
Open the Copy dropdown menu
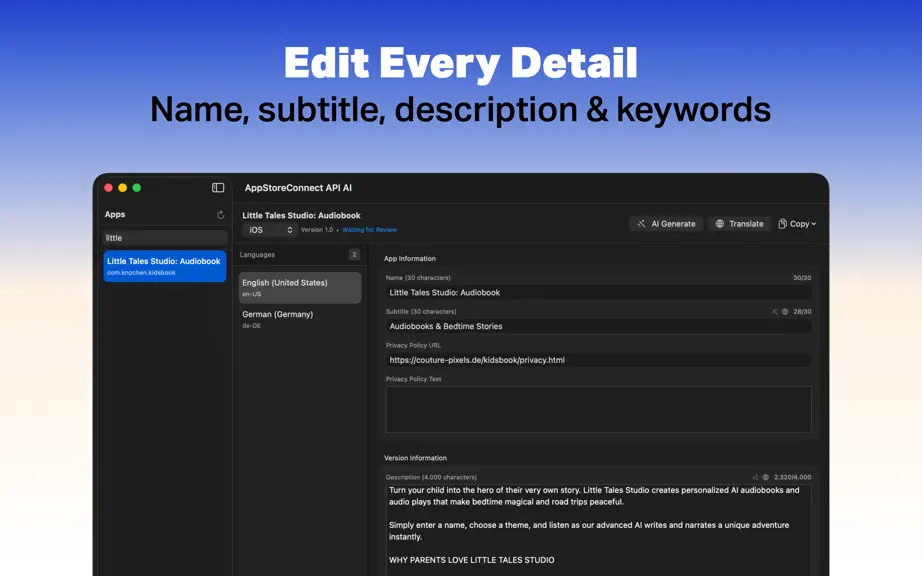point(797,224)
